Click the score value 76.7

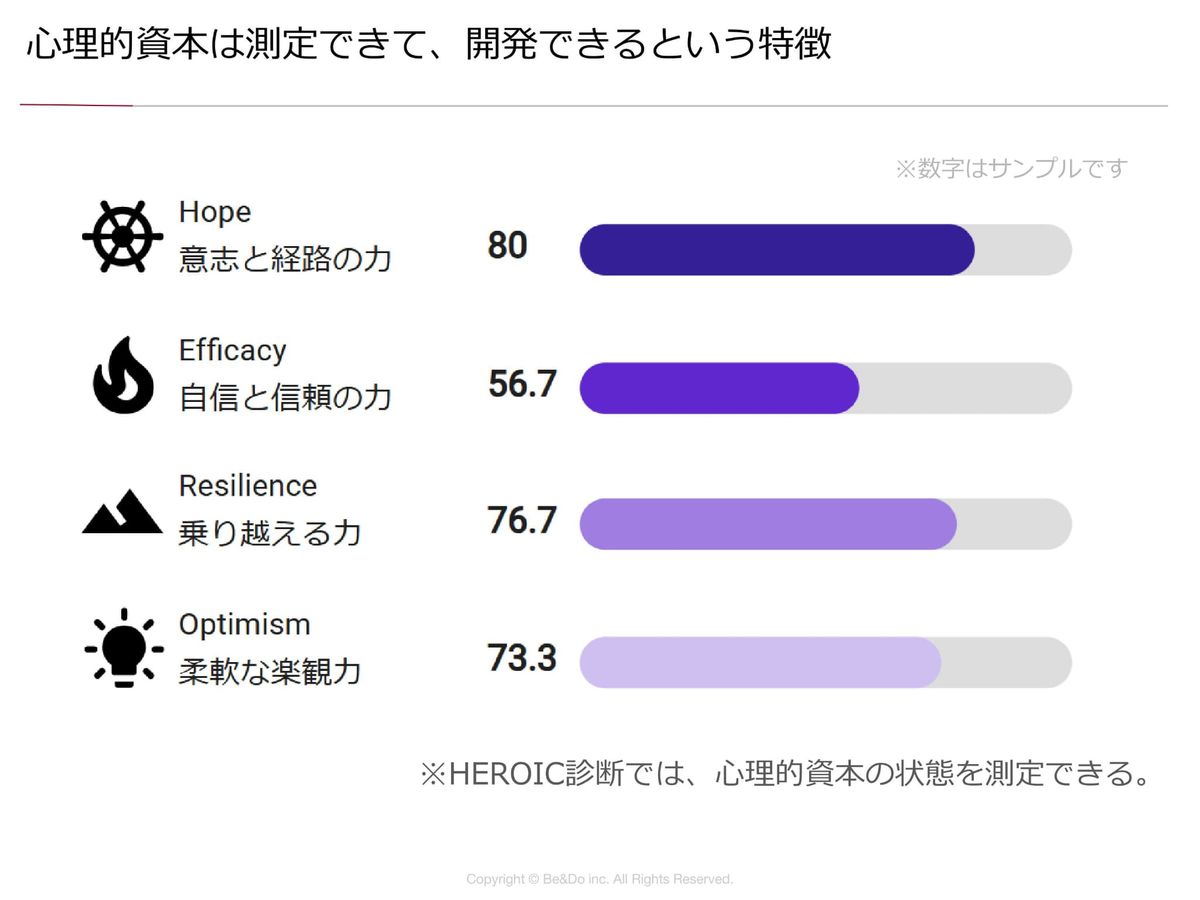(x=522, y=521)
